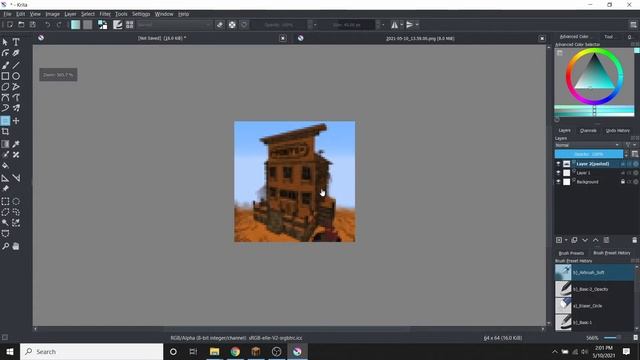Select the Rectangle shape tool
Viewport: 640px width, 360px height.
(x=5, y=76)
